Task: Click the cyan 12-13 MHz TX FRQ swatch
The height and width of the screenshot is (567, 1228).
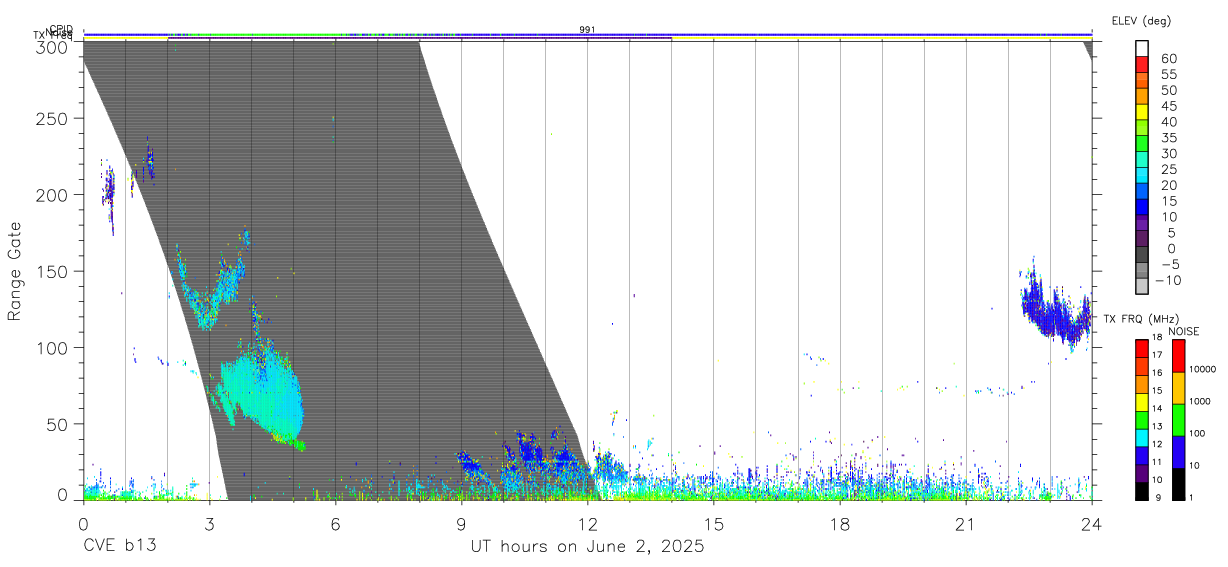Action: [x=1142, y=438]
